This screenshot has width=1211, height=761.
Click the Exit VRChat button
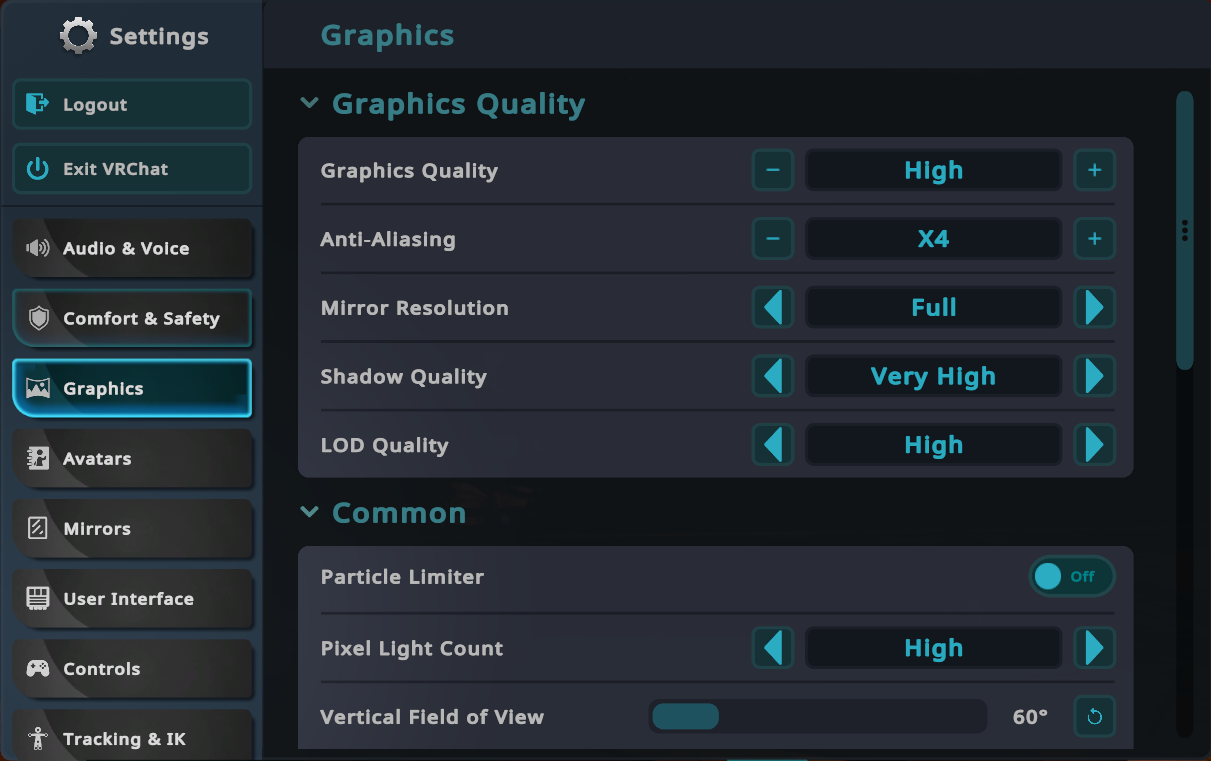[132, 169]
